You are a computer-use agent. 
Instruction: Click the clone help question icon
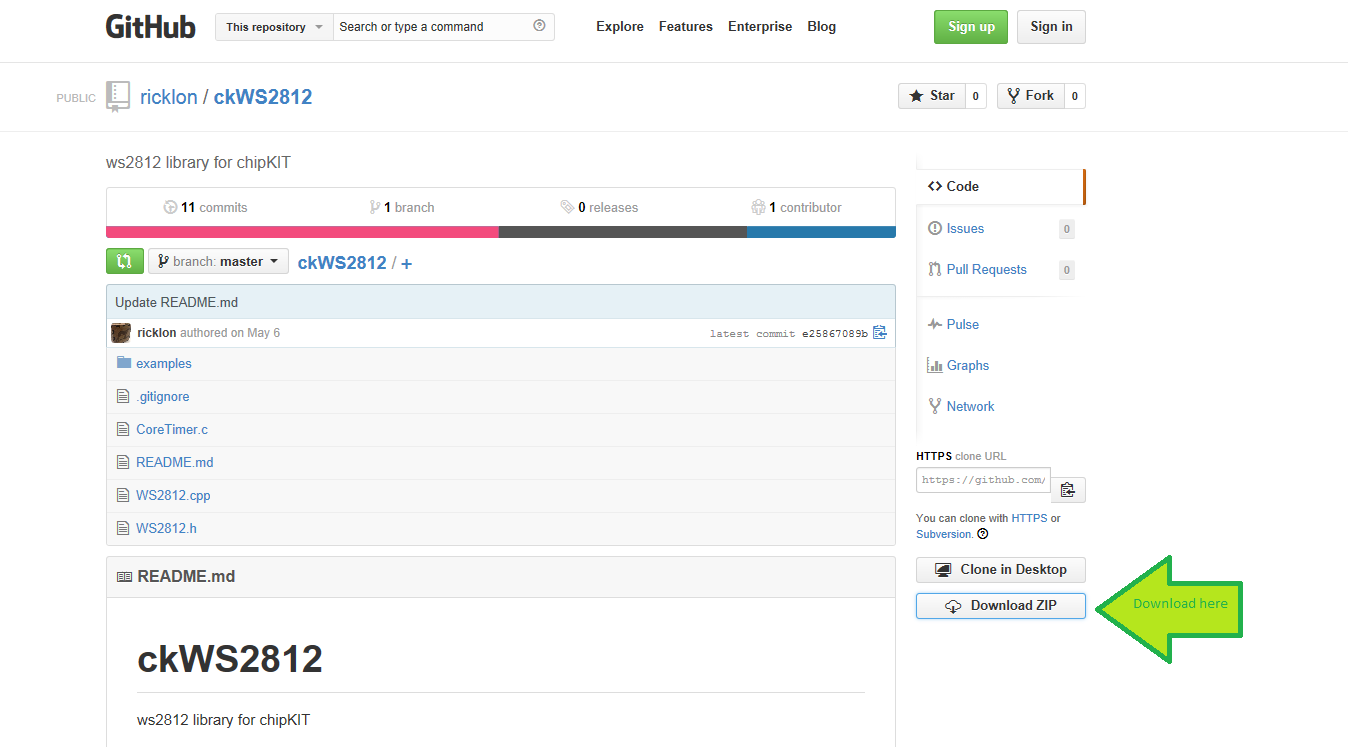(982, 534)
